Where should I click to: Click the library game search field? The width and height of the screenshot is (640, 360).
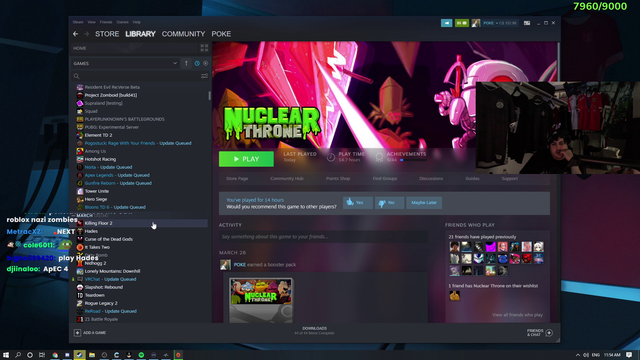(140, 76)
